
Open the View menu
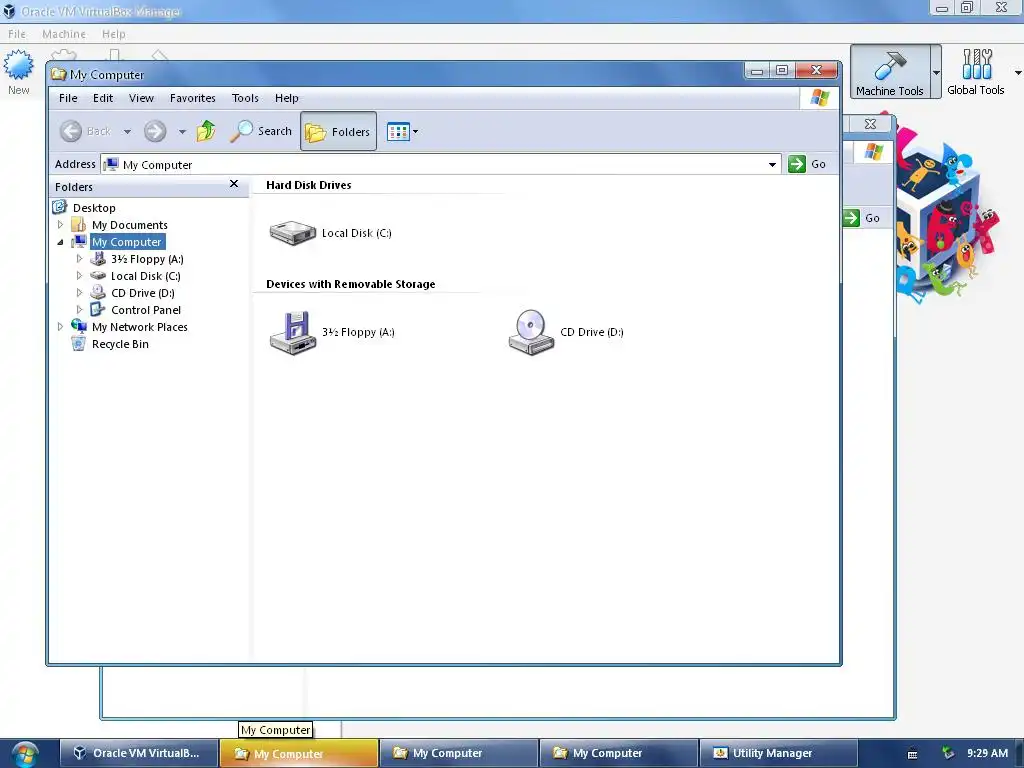coord(141,98)
